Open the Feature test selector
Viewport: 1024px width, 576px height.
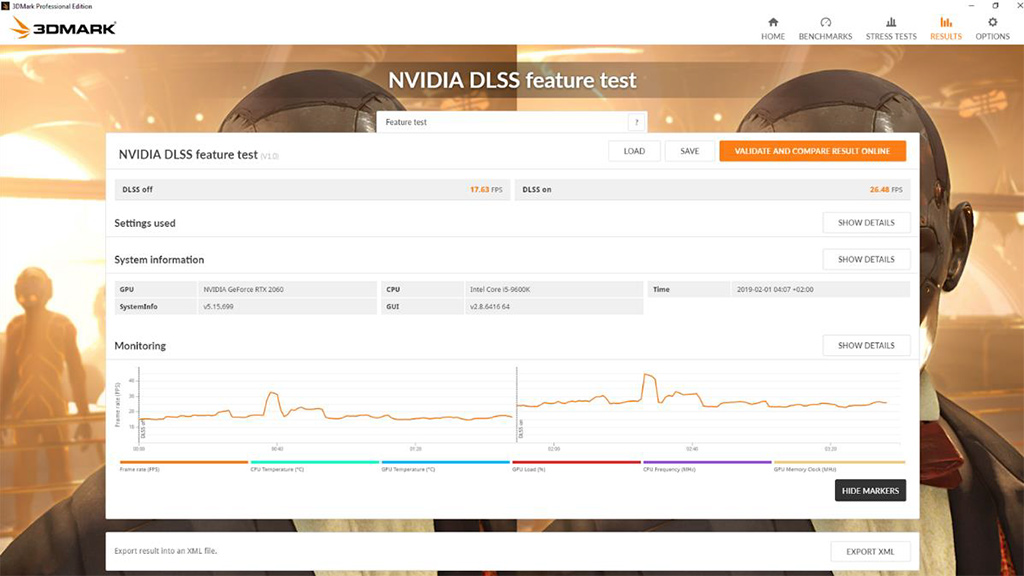coord(511,122)
